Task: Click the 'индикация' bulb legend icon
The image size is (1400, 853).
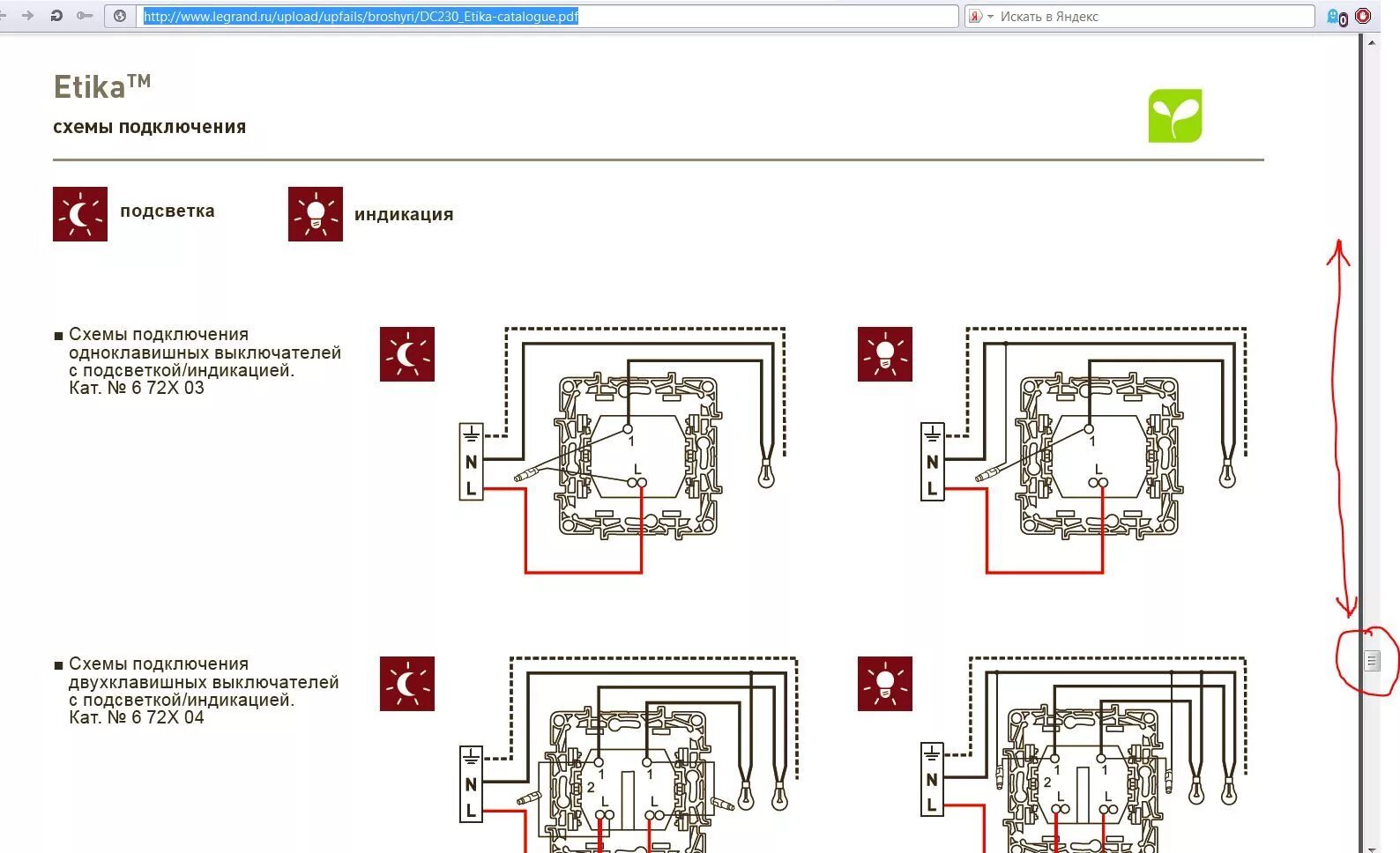Action: [x=315, y=214]
